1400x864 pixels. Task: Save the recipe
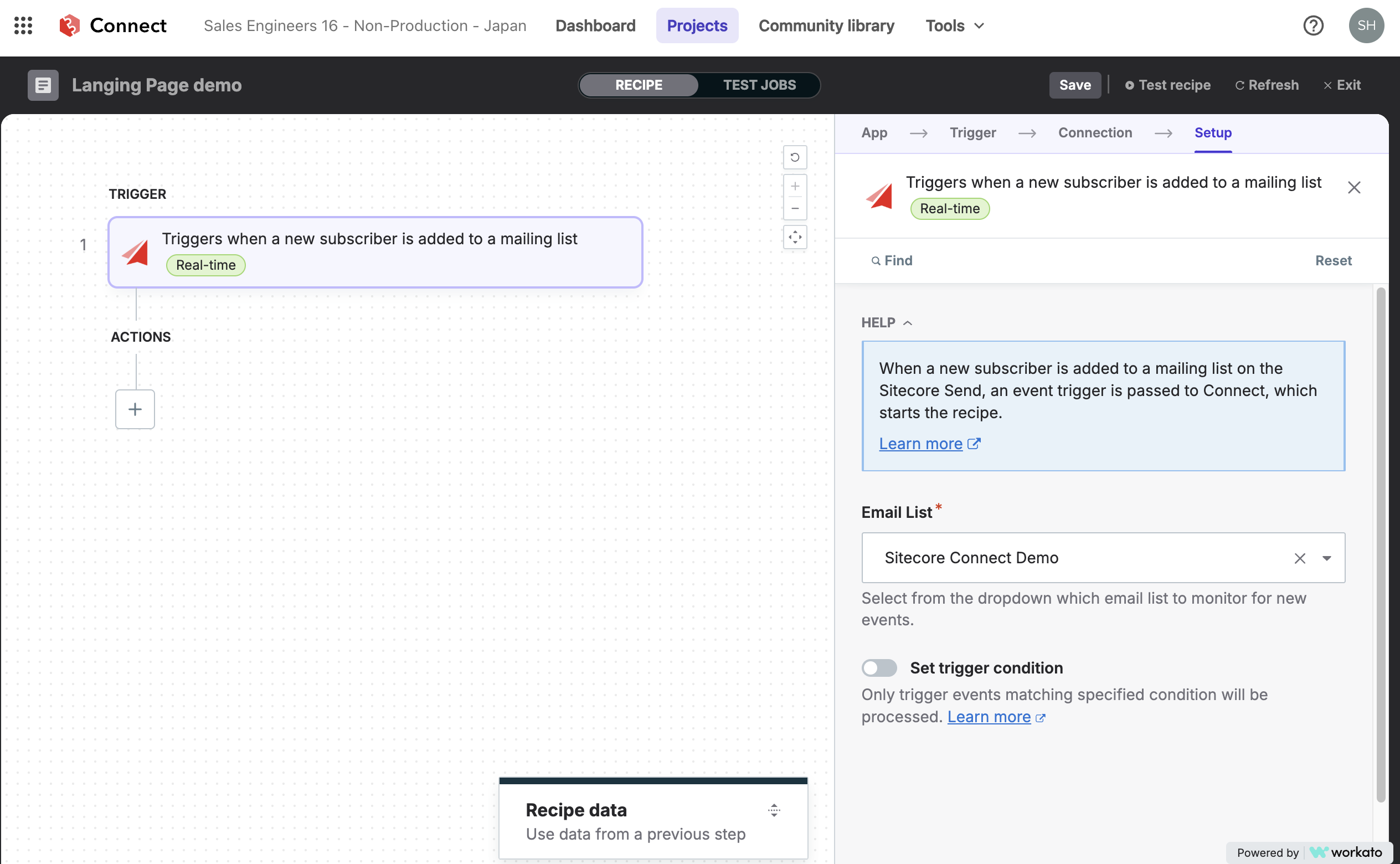click(1074, 85)
